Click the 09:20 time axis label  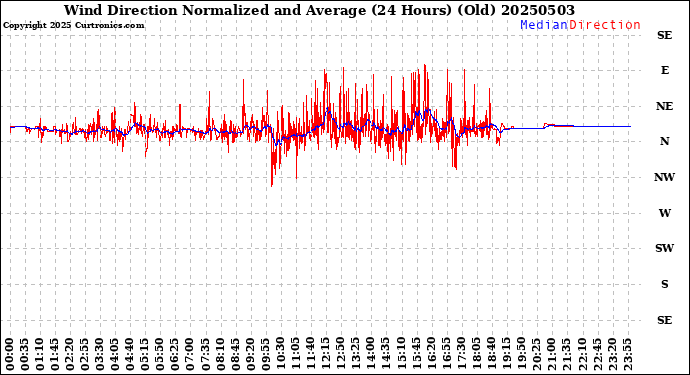[250, 354]
